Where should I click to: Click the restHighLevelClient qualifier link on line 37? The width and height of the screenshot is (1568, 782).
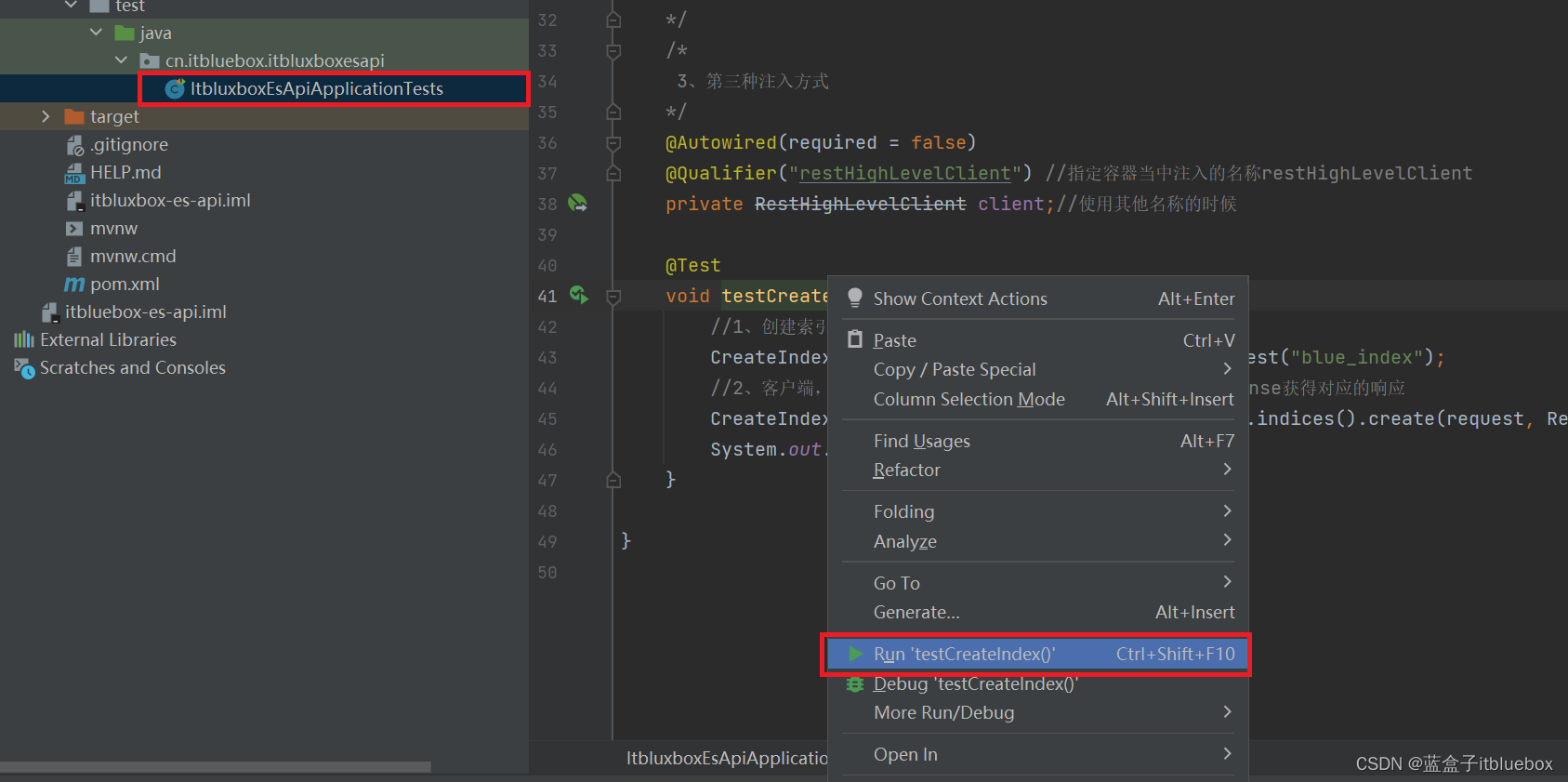pyautogui.click(x=904, y=173)
